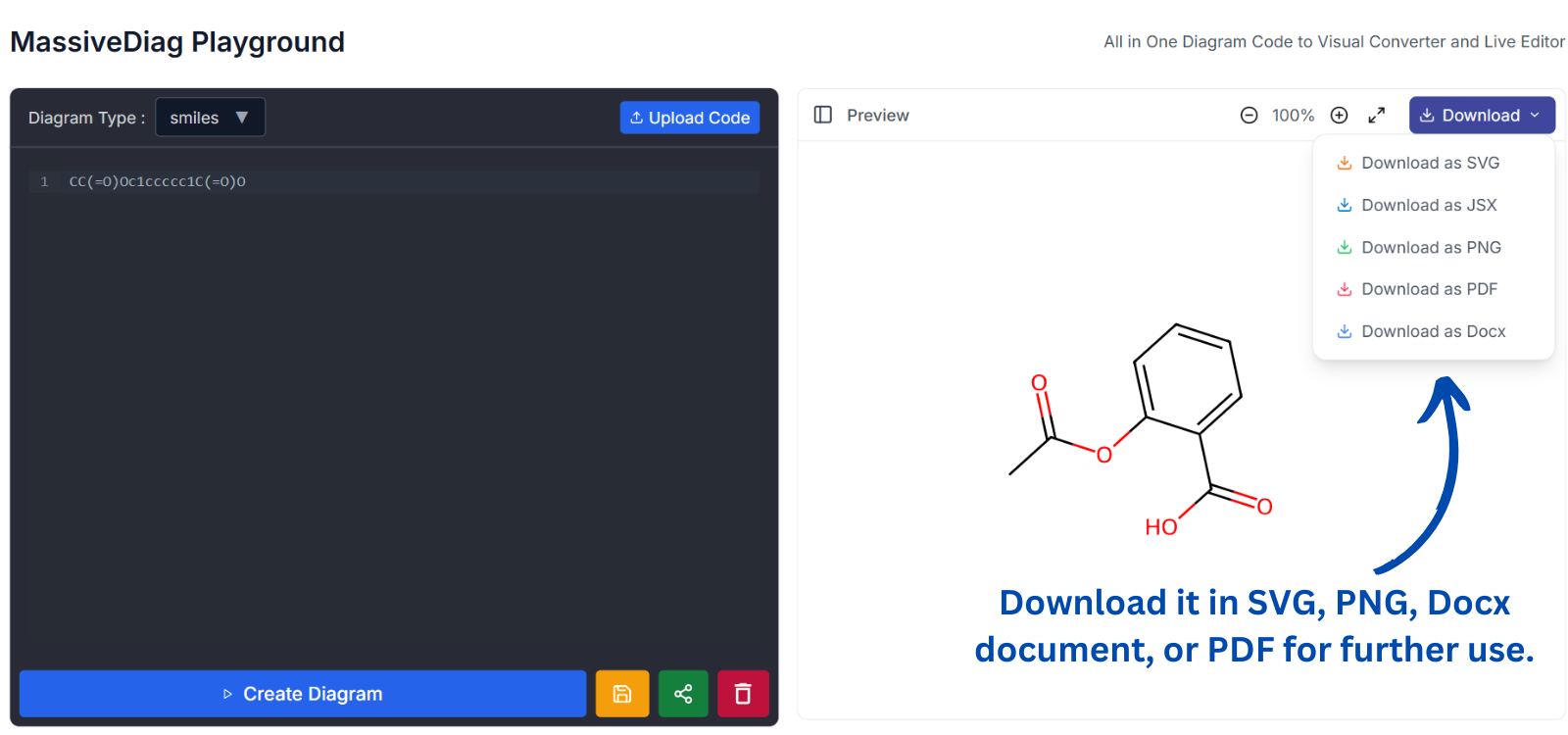Select Download as JSX
This screenshot has width=1568, height=735.
click(1429, 205)
